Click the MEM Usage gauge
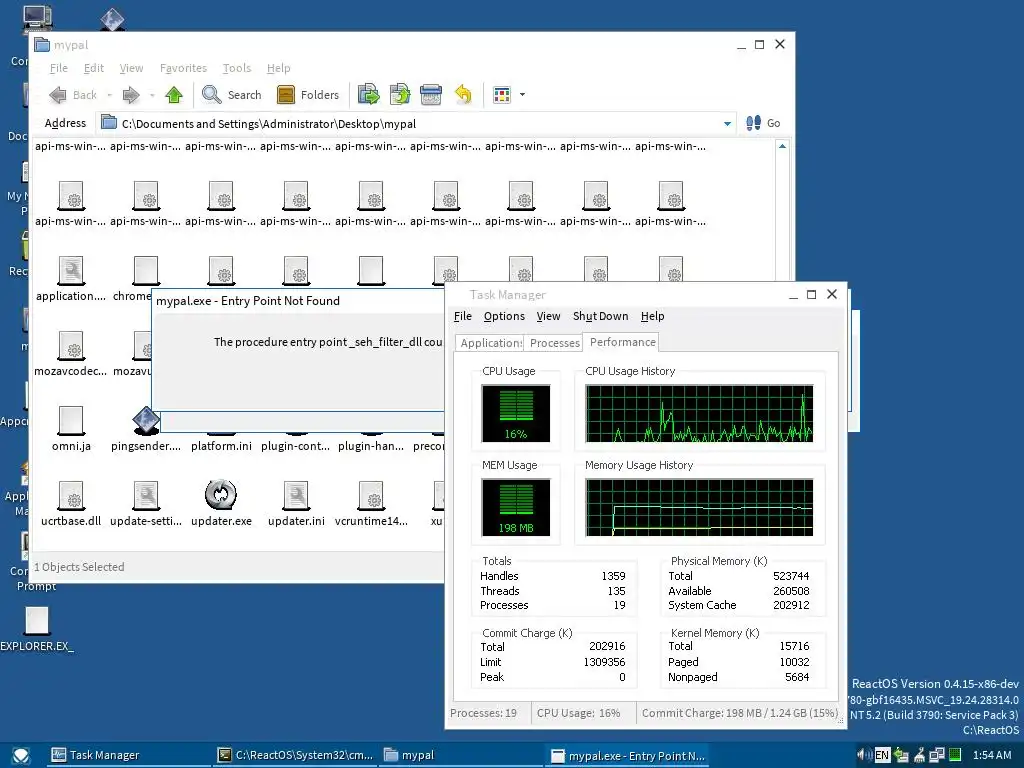Screen dimensions: 1024x768 click(x=516, y=507)
